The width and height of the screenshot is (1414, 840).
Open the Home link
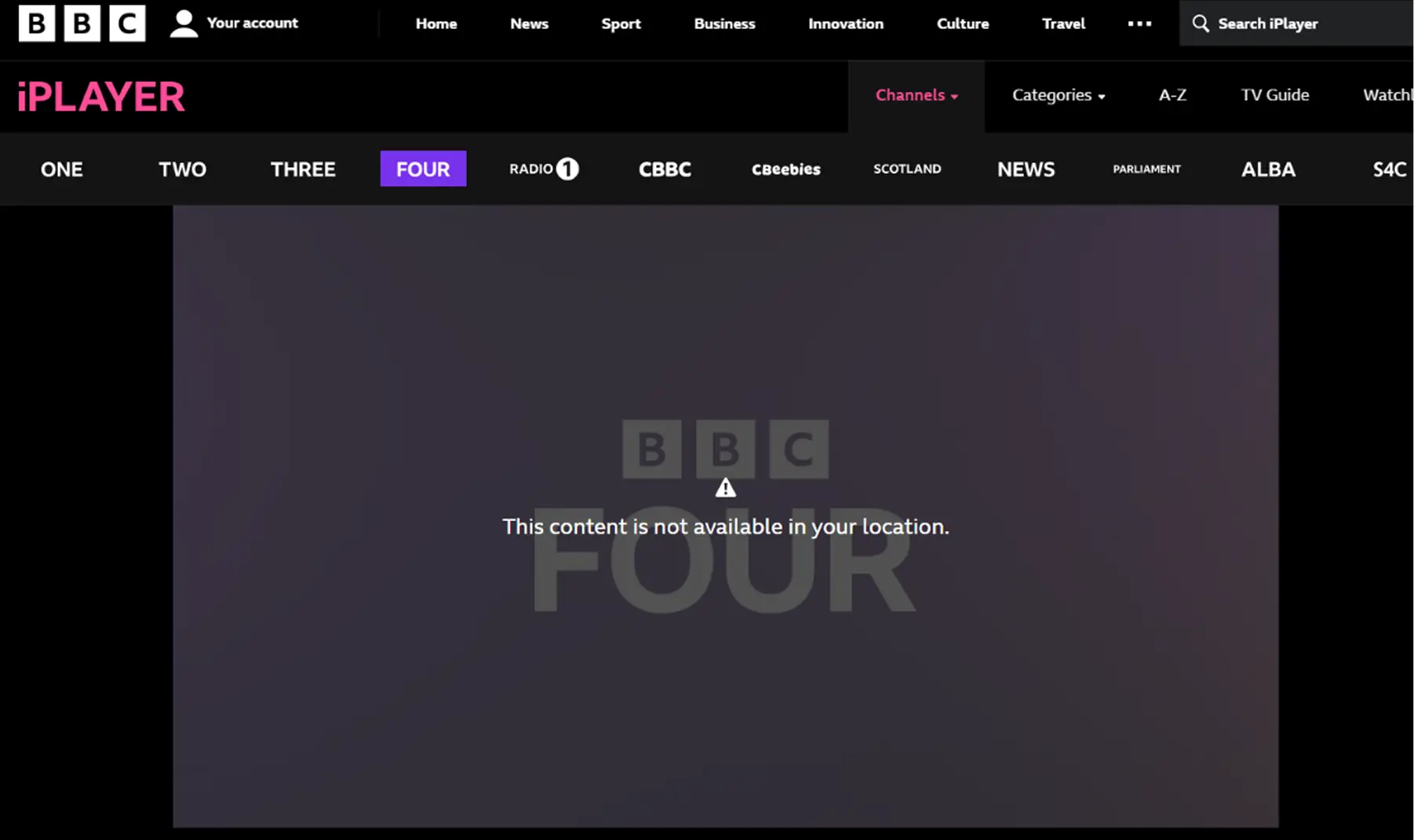436,24
